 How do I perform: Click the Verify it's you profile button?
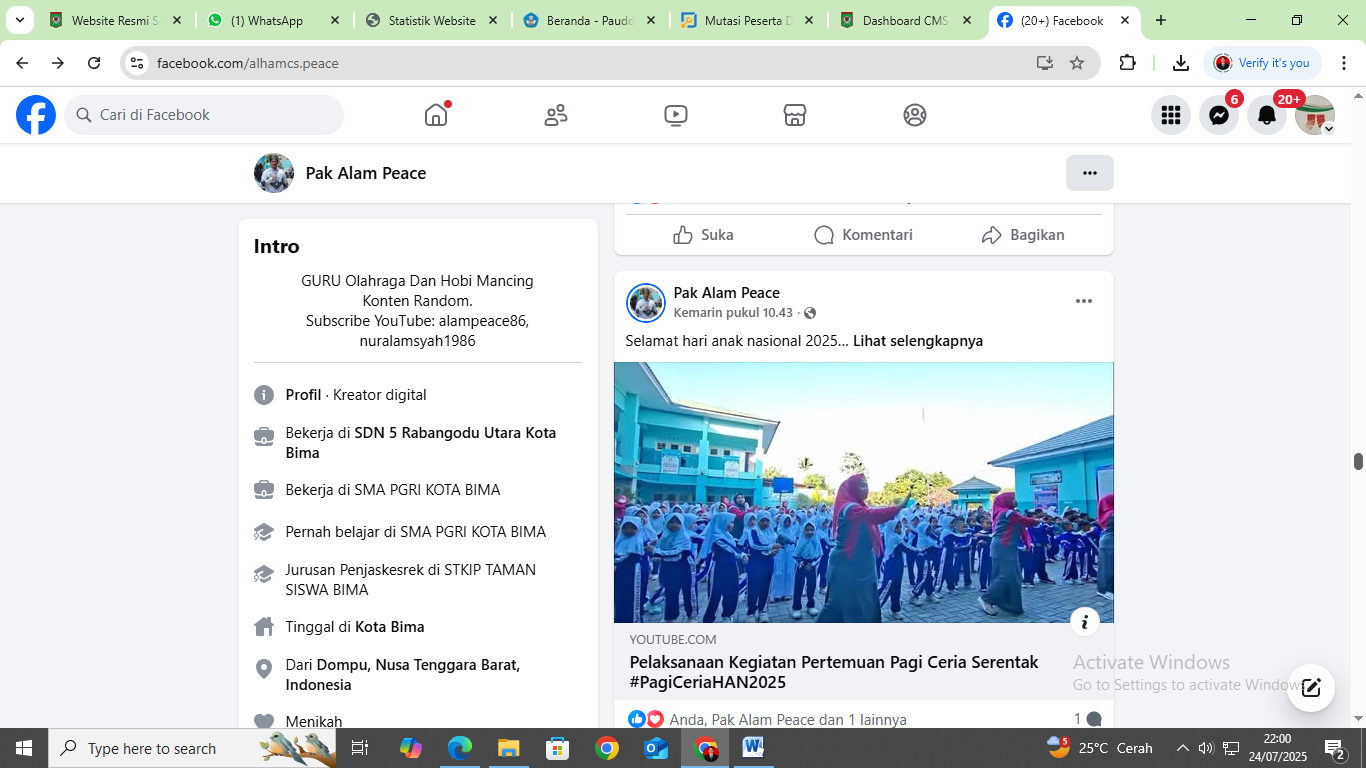(x=1262, y=63)
